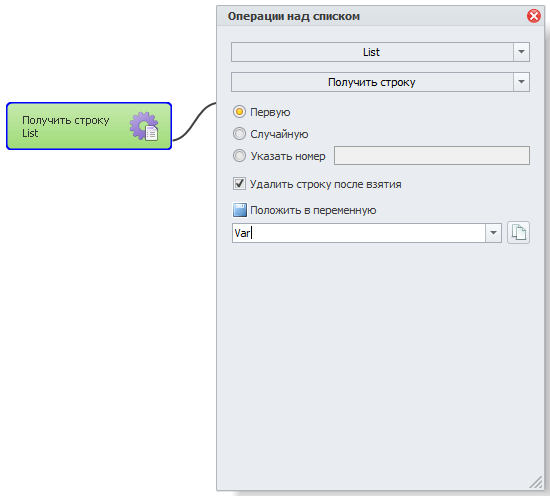Click the blue save icon beside Положить в переменную
Screen dimensions: 550x496
click(240, 210)
